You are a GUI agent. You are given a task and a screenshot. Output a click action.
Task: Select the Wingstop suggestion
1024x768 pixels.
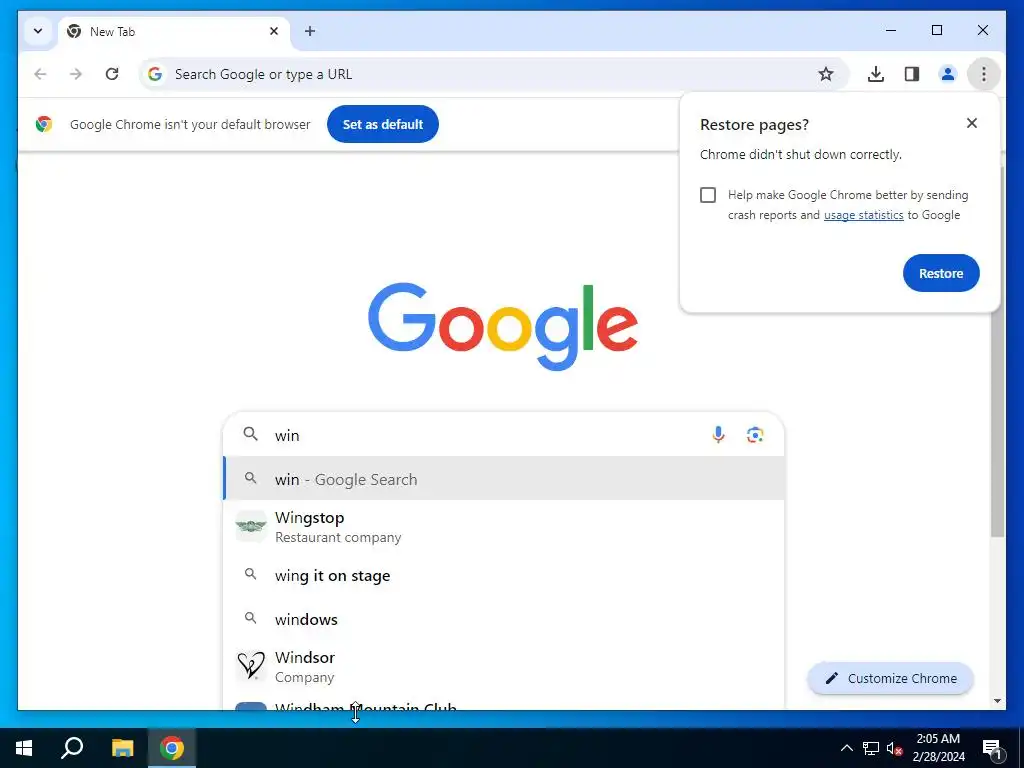point(504,526)
